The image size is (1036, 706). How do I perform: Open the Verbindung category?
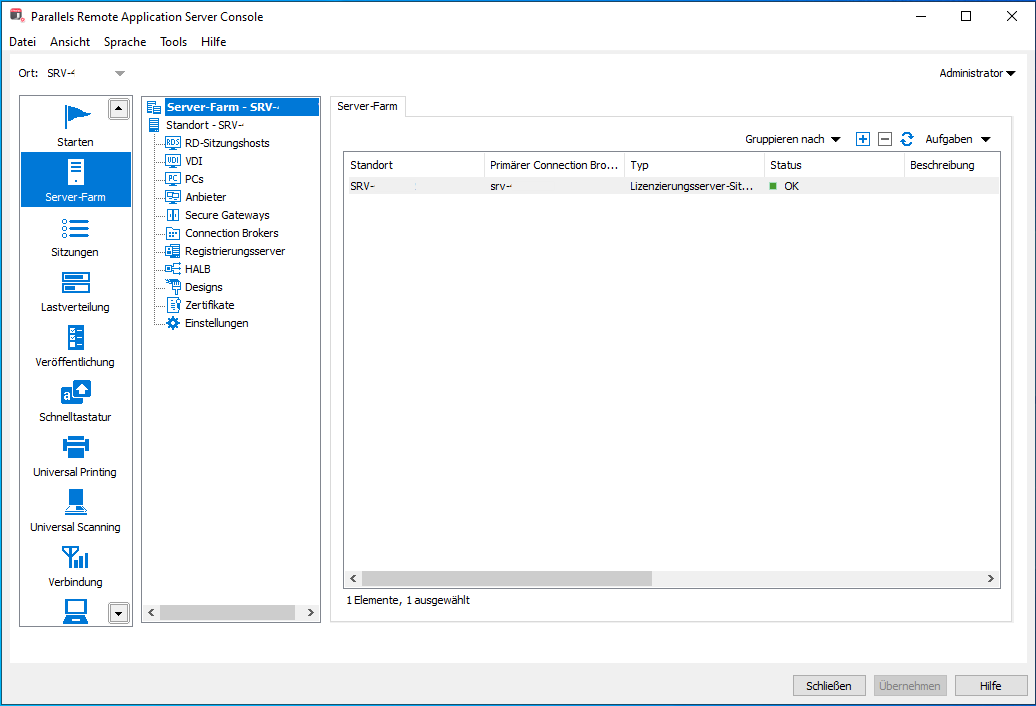(75, 567)
